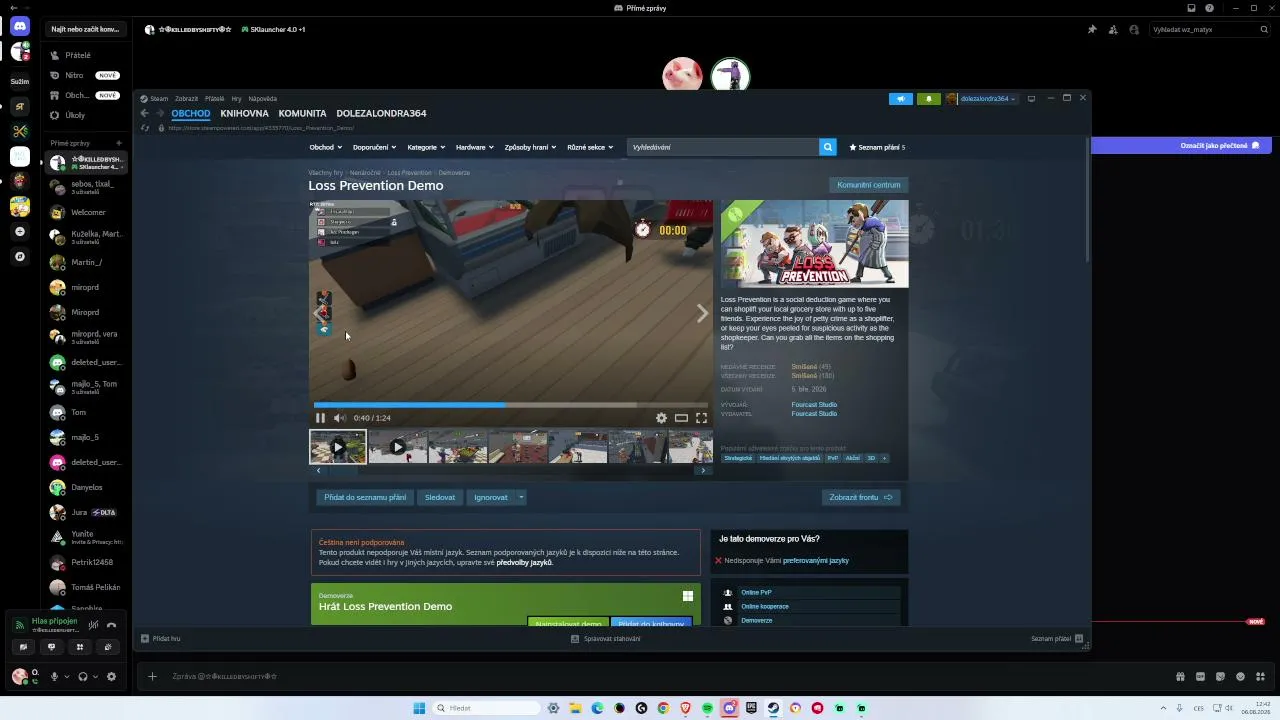The image size is (1280, 720).
Task: Click Označit jako přečtené in Discord
Action: (x=1219, y=145)
